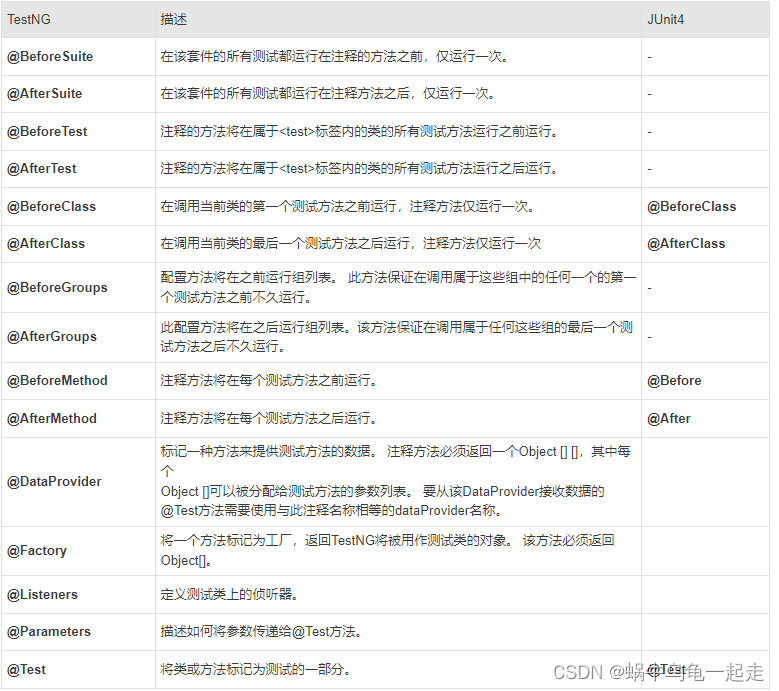Image resolution: width=779 pixels, height=691 pixels.
Task: Click the @AfterTest annotation name
Action: (42, 169)
